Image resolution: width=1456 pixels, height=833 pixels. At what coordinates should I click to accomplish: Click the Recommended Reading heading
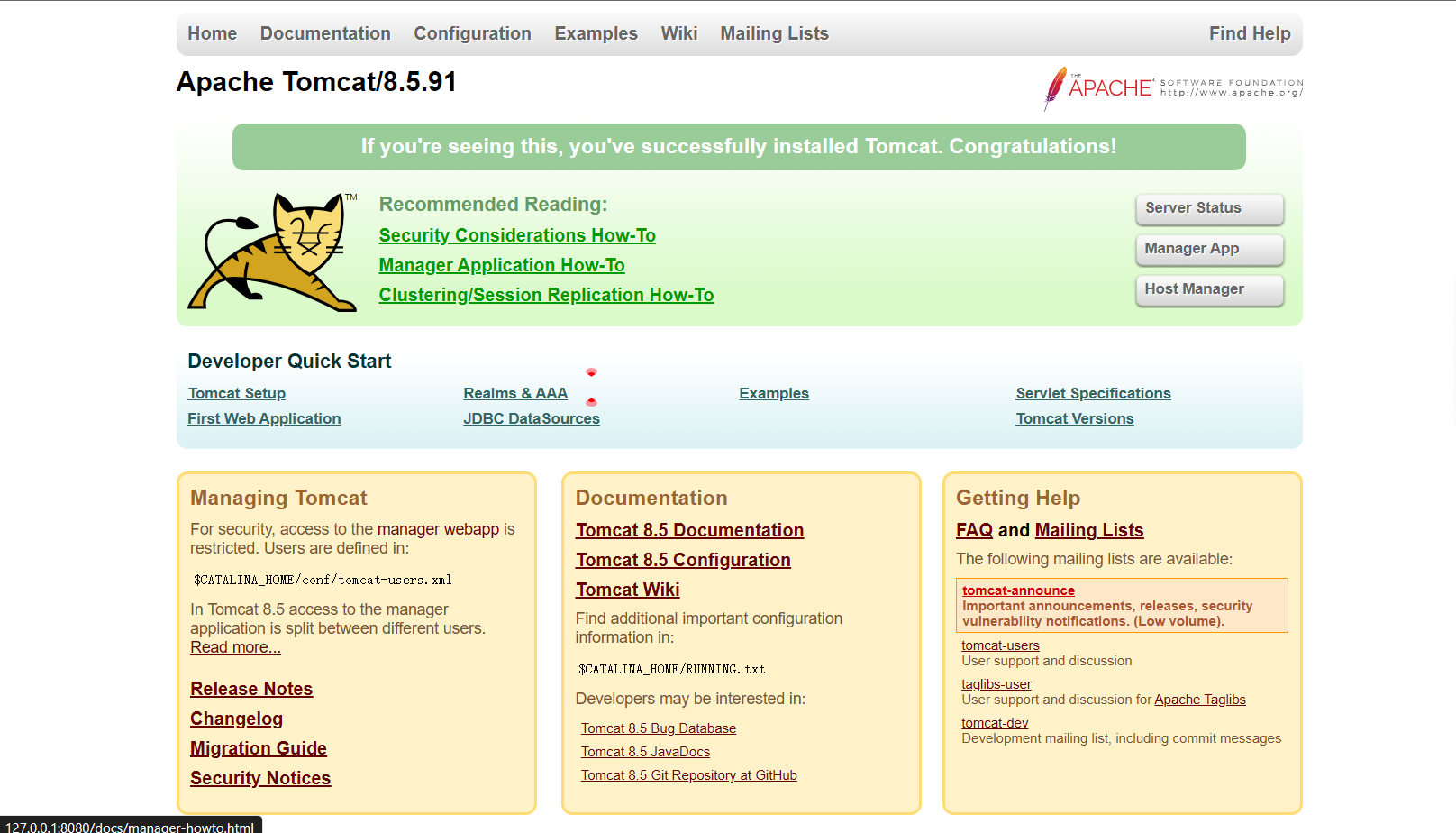coord(493,205)
